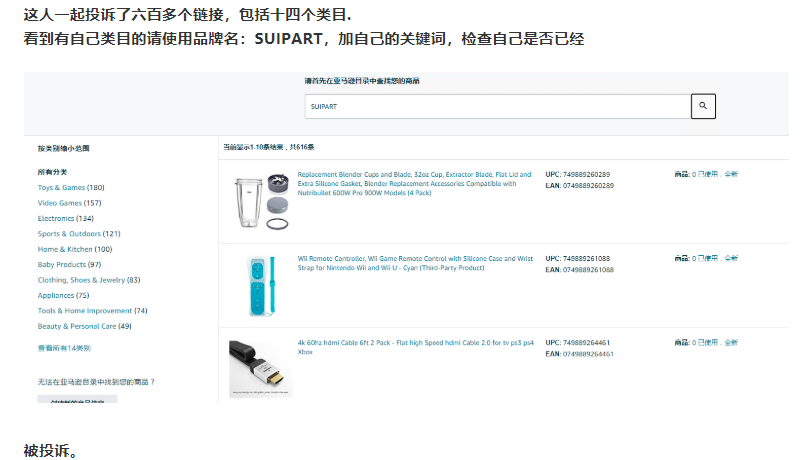Click the magnifier search icon button
The width and height of the screenshot is (805, 460).
click(x=703, y=106)
